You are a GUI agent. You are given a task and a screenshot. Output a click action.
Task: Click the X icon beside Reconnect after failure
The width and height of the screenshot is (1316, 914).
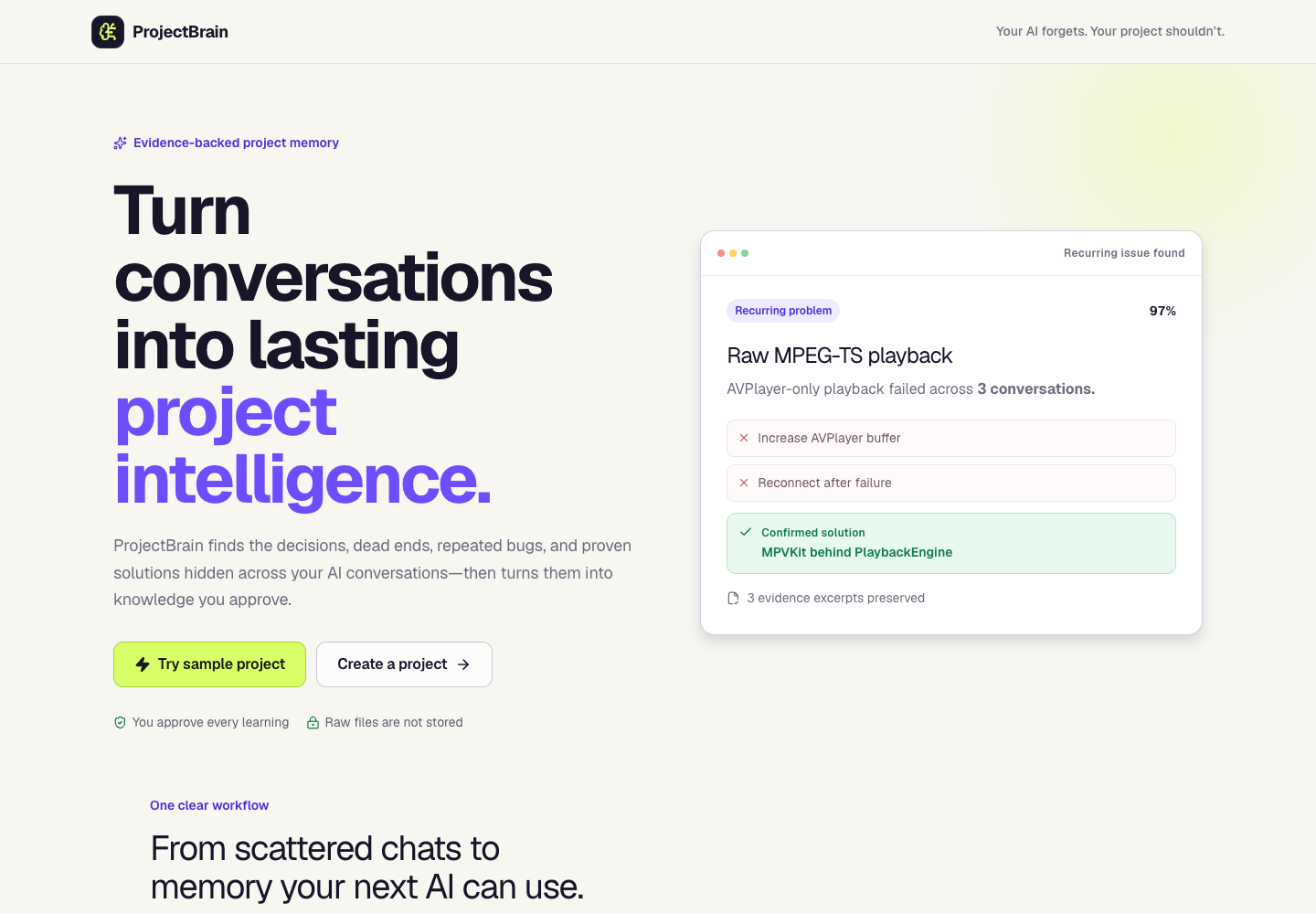coord(744,483)
